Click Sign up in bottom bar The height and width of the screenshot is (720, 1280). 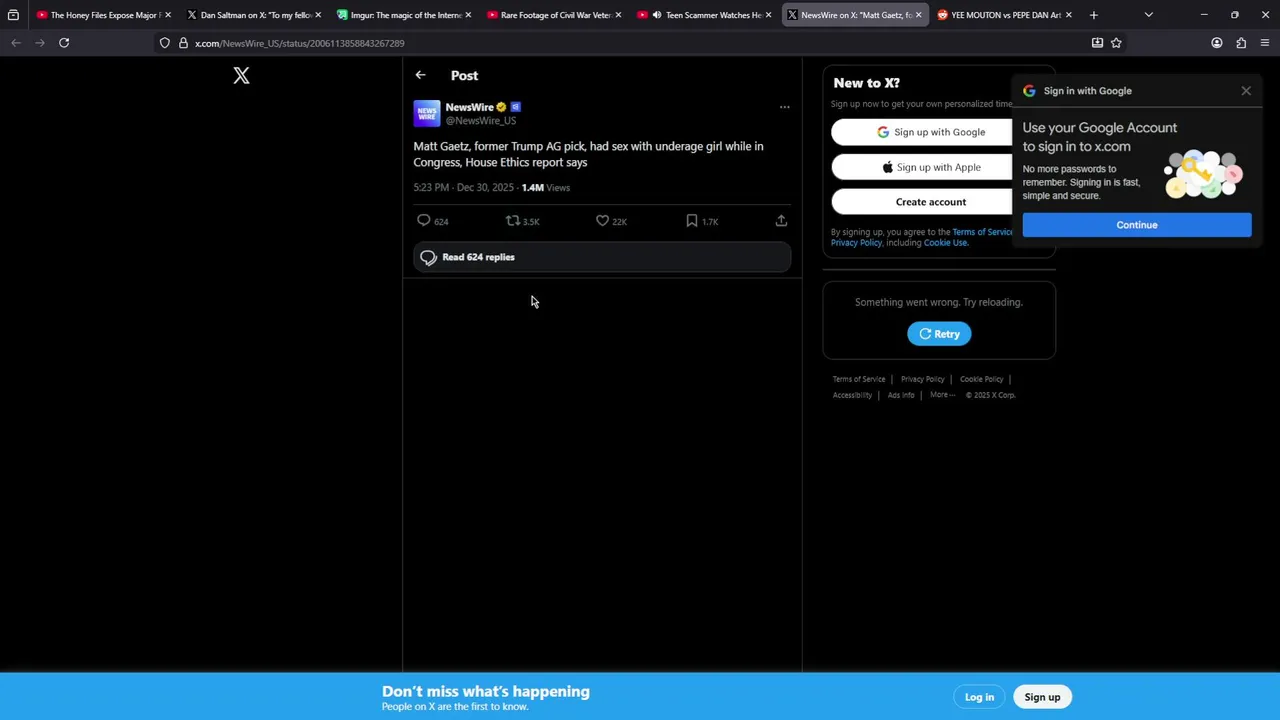[x=1042, y=697]
